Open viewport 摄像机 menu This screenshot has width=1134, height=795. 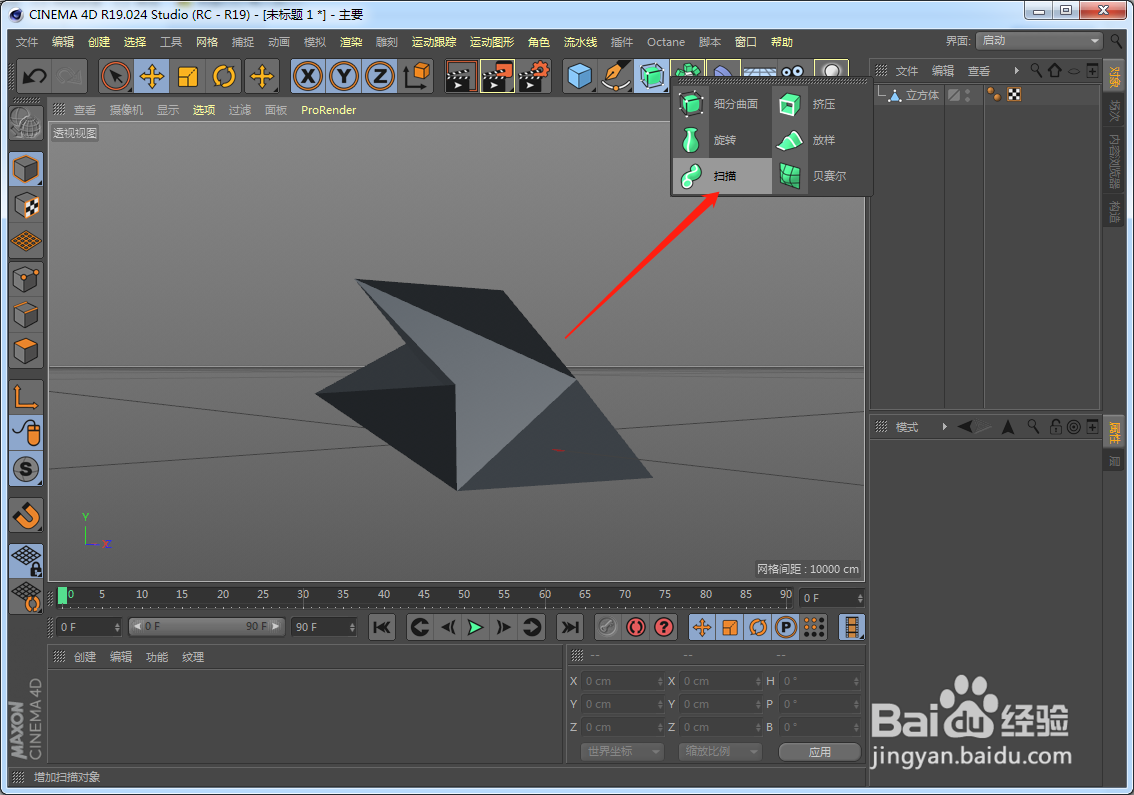pyautogui.click(x=127, y=110)
